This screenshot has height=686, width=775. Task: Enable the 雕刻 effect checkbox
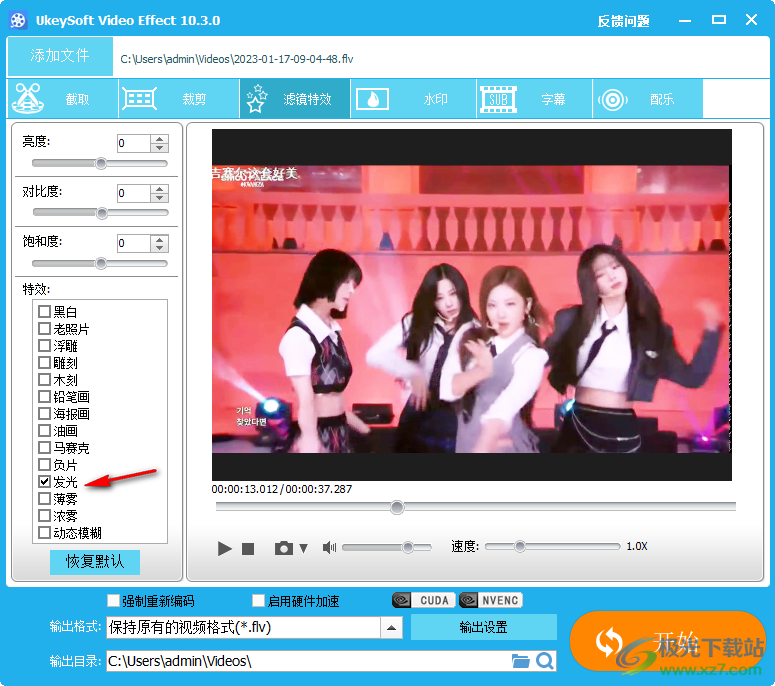[x=44, y=362]
